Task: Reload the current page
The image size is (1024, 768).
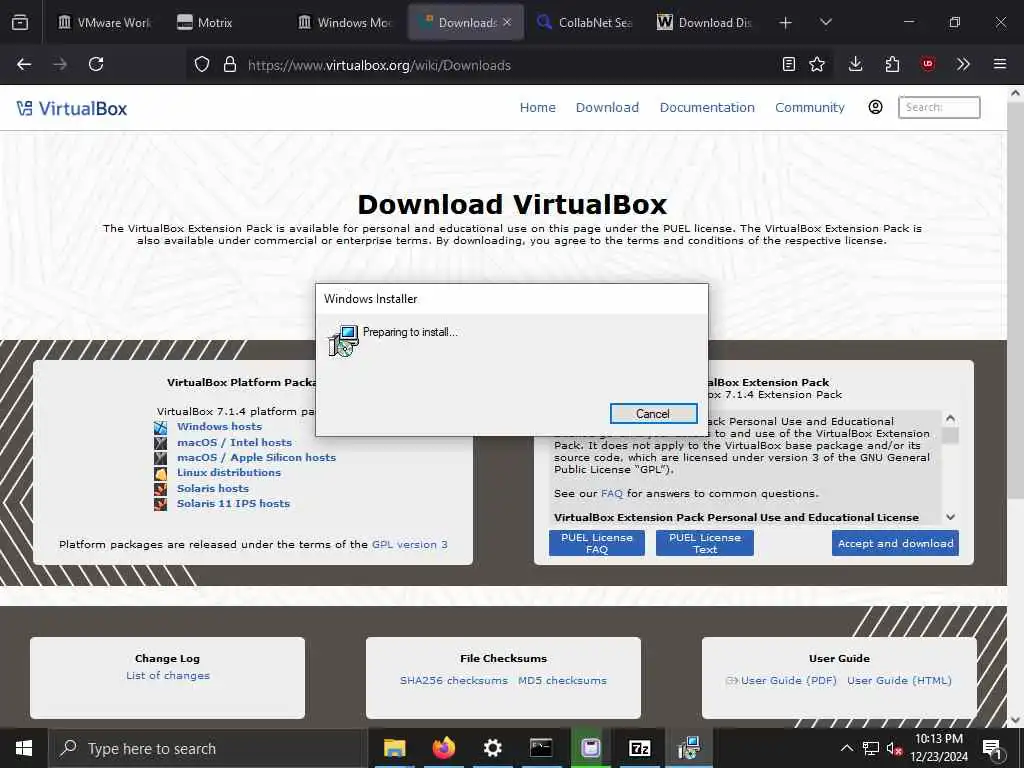Action: (x=96, y=64)
